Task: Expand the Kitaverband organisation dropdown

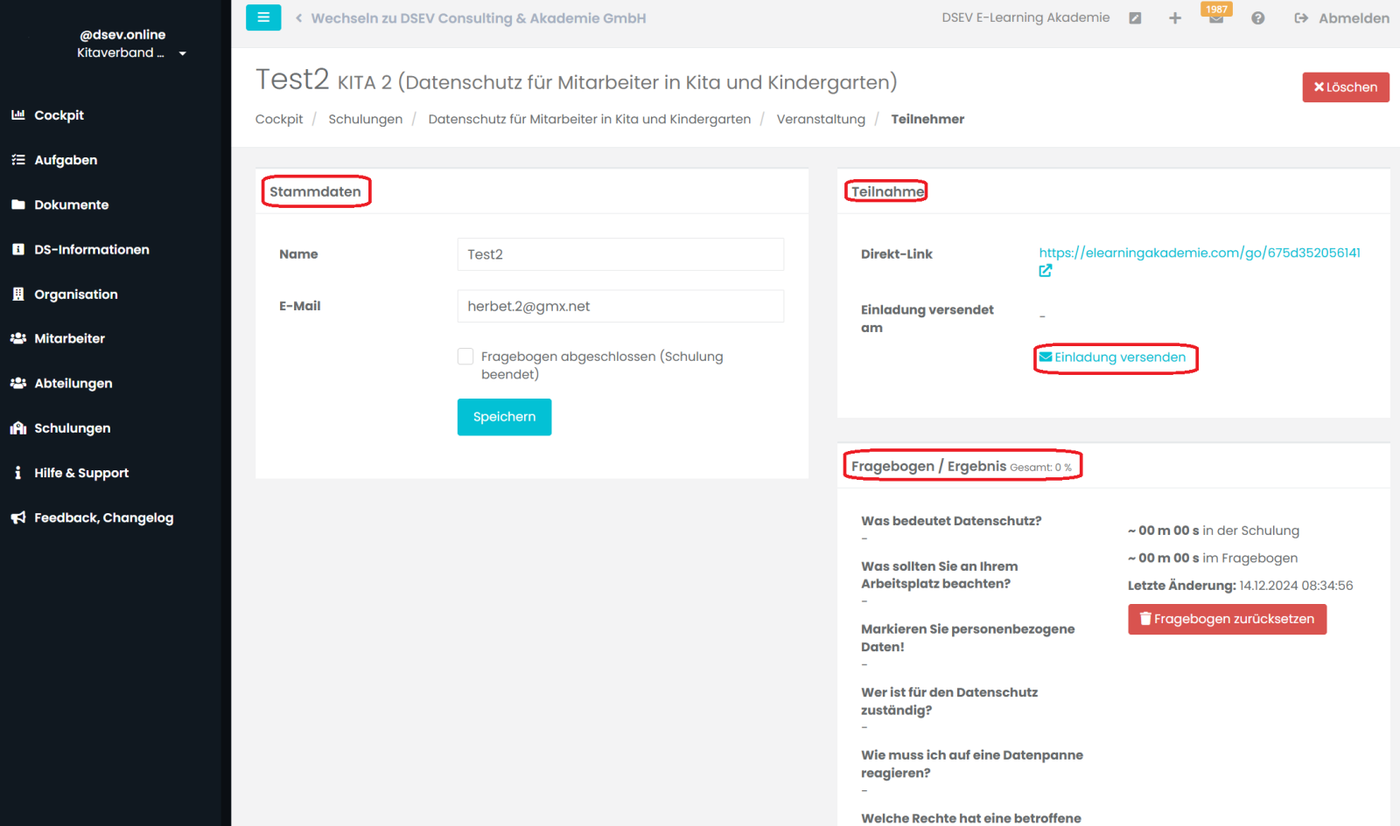Action: pyautogui.click(x=182, y=54)
